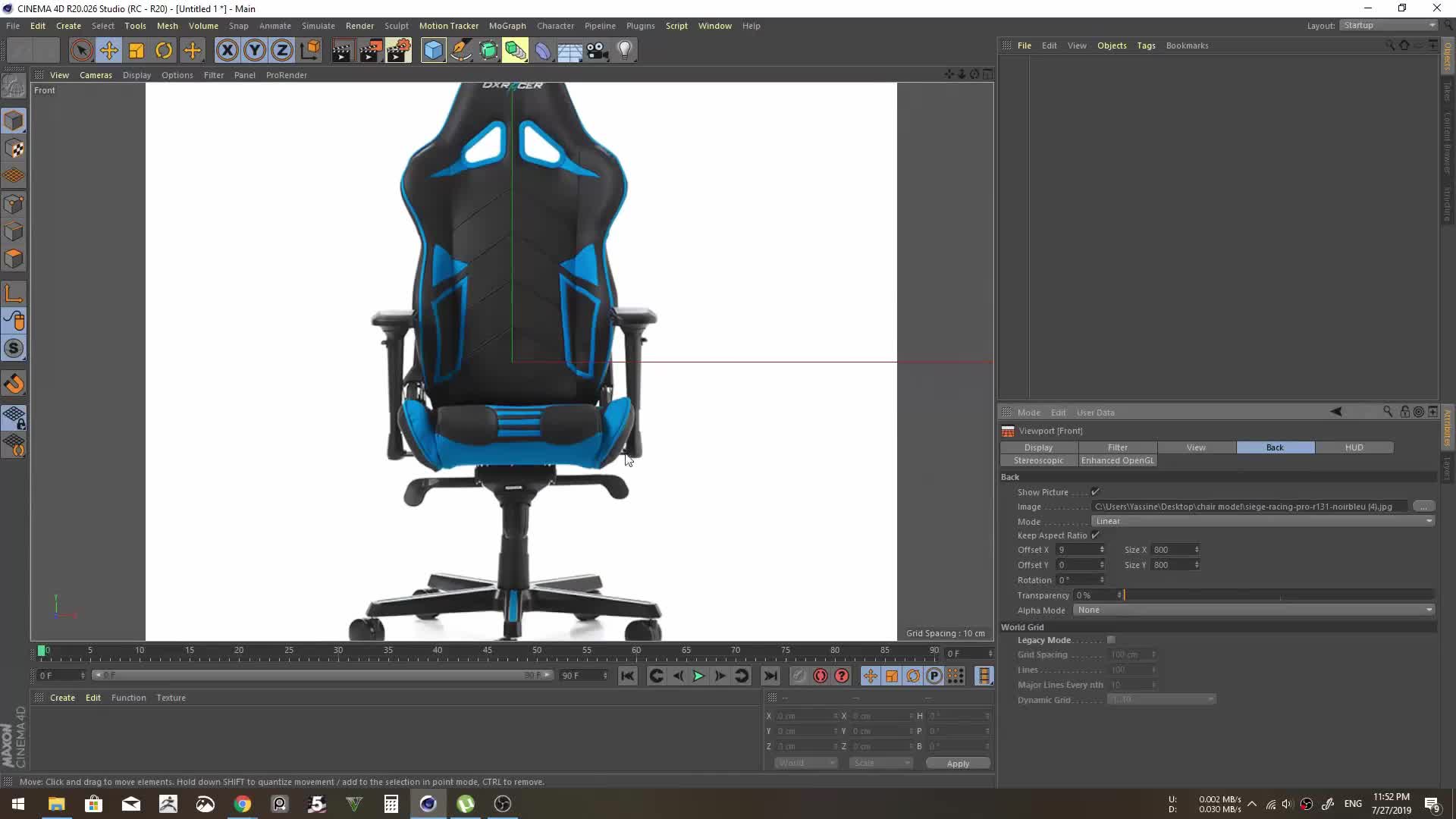The height and width of the screenshot is (819, 1456).
Task: Activate the Scale tool
Action: click(136, 50)
